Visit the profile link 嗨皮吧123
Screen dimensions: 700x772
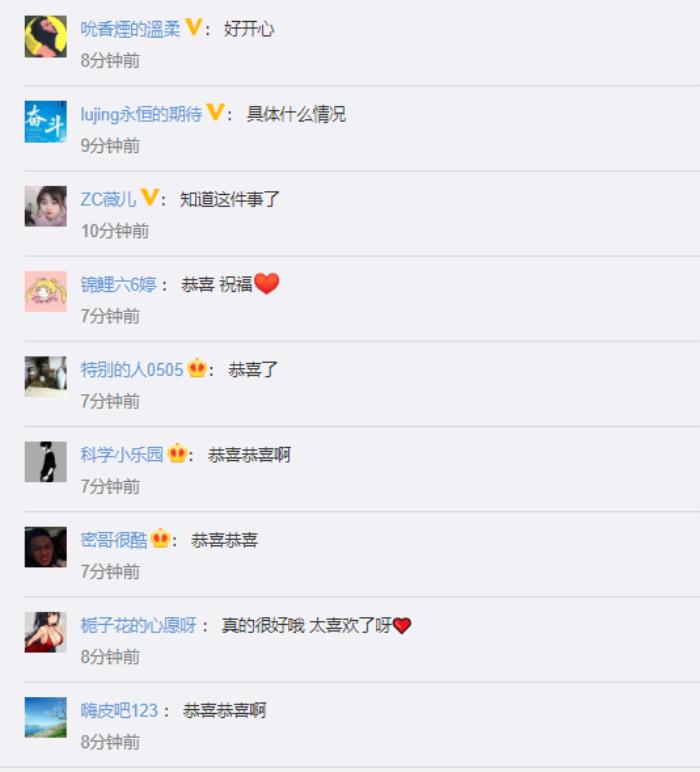point(119,710)
